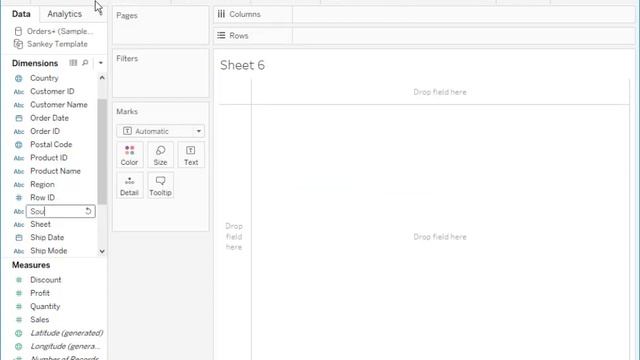The width and height of the screenshot is (640, 360).
Task: Click the view data grid icon beside Dimensions
Action: [73, 63]
